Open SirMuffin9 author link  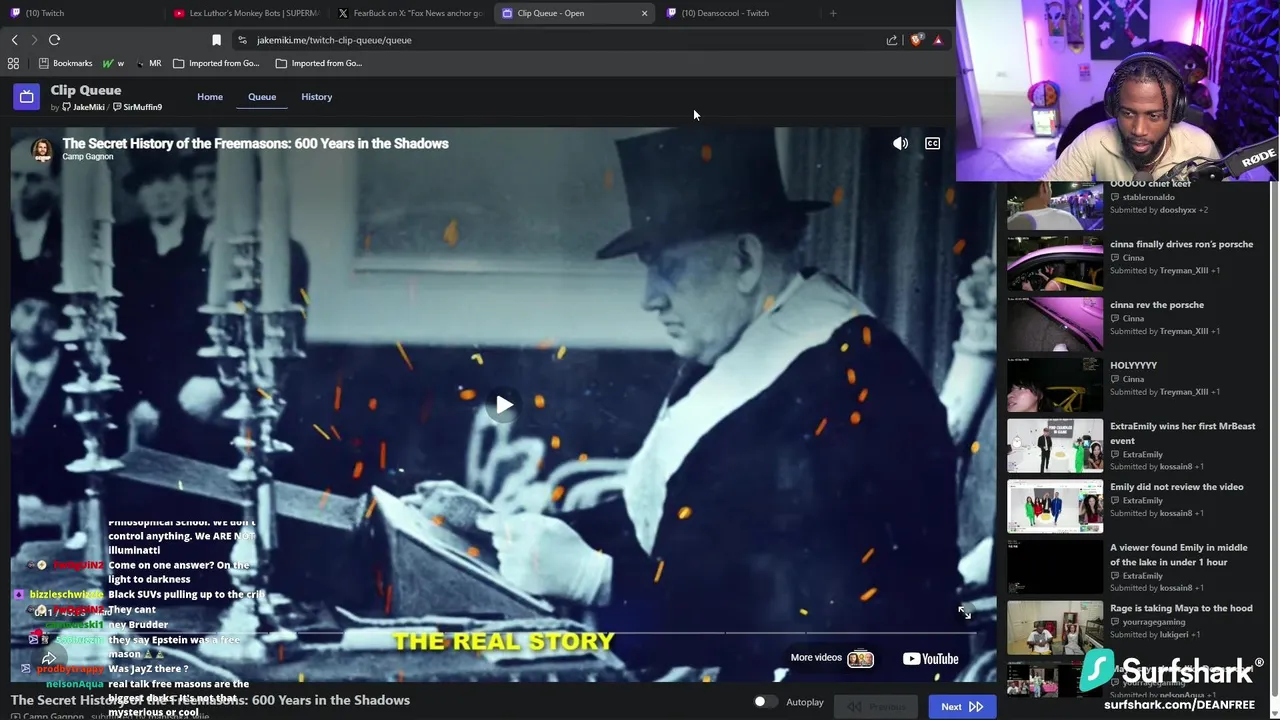(137, 107)
